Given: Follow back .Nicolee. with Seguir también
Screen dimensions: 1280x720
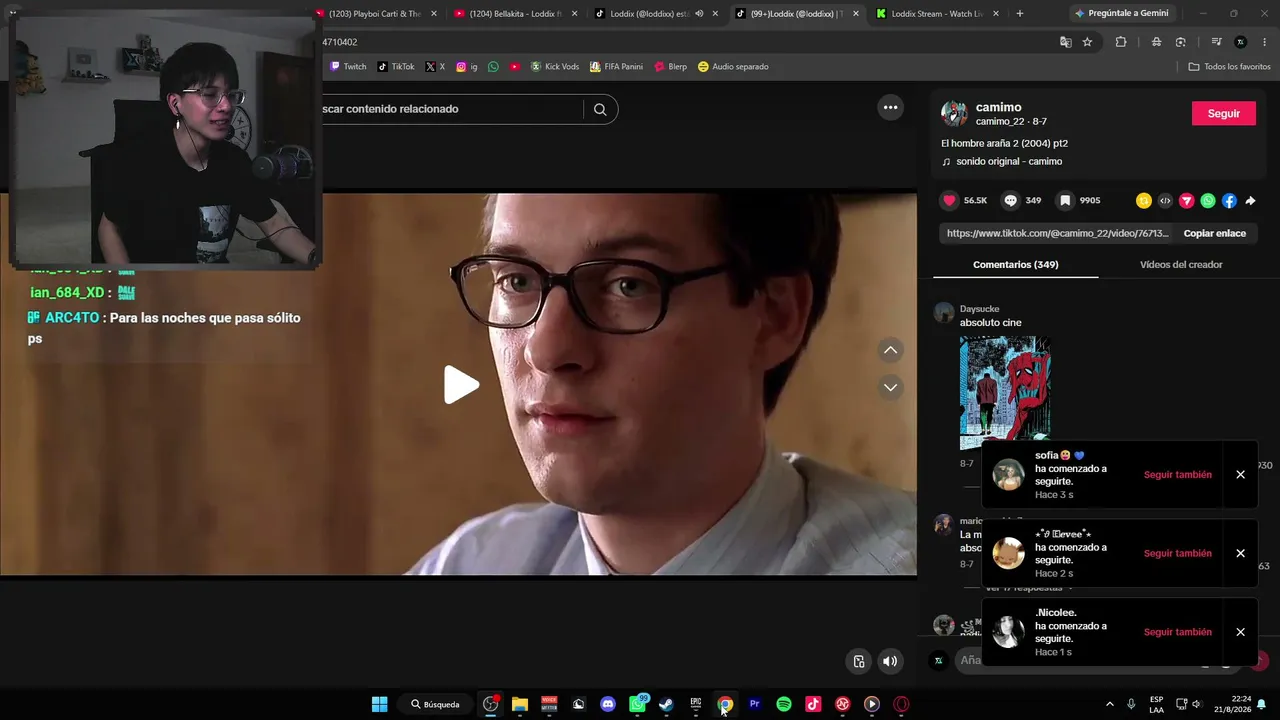Looking at the screenshot, I should point(1177,632).
